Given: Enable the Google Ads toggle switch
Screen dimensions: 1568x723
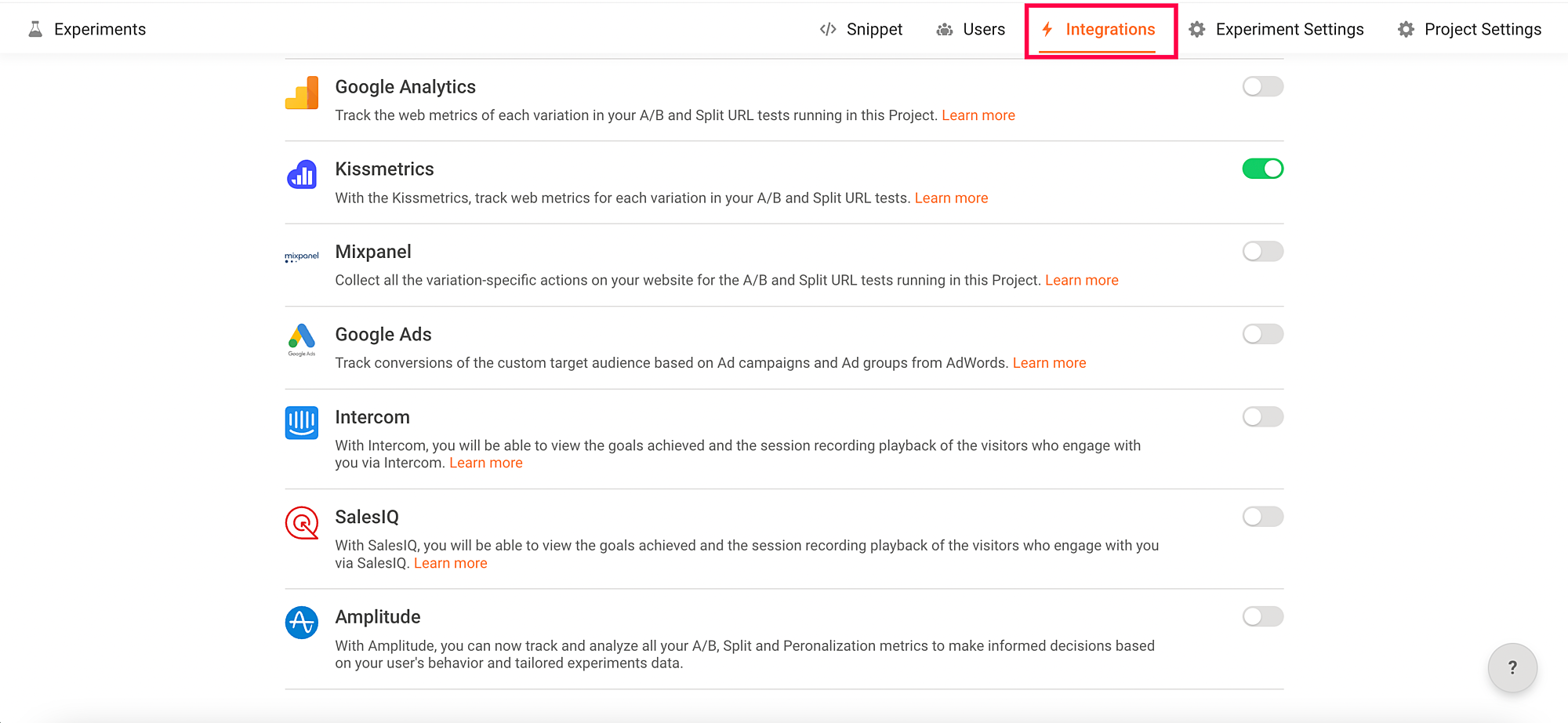Looking at the screenshot, I should [1262, 334].
